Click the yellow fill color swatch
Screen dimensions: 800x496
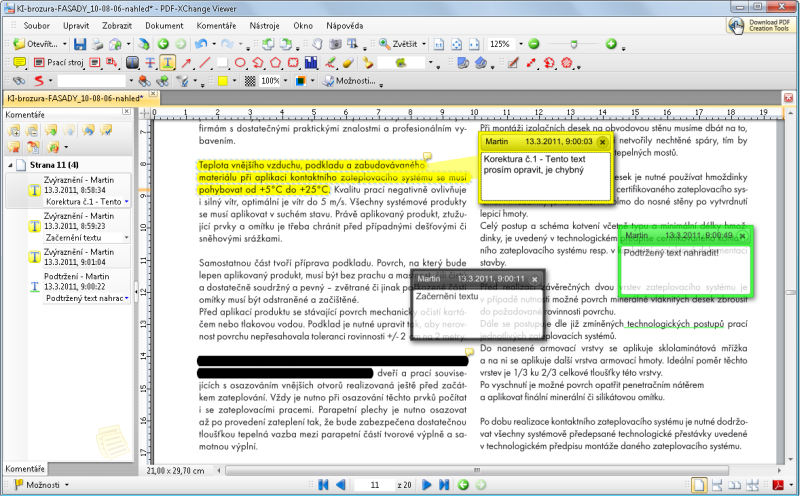coord(223,81)
